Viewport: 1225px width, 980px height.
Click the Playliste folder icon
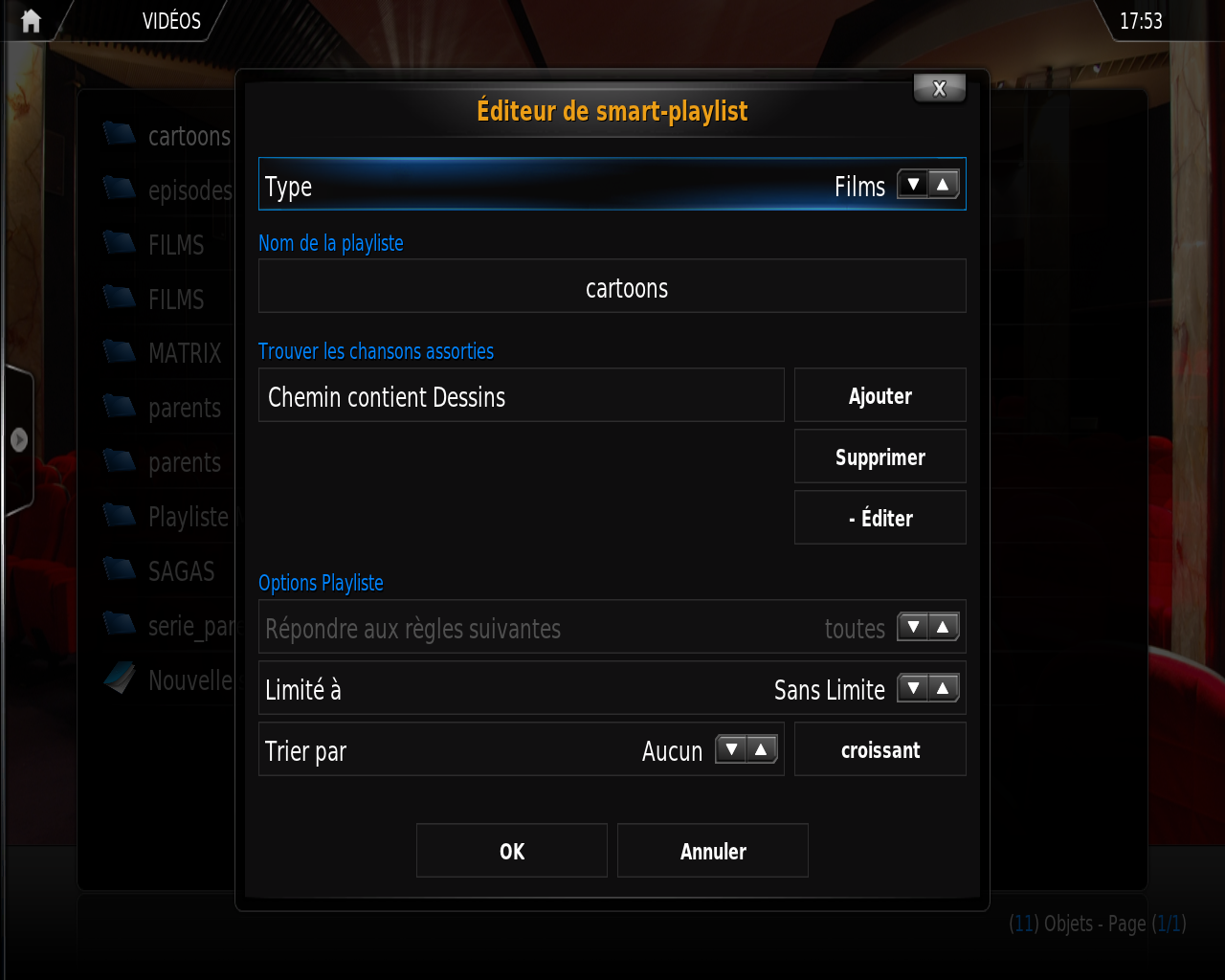(x=120, y=515)
